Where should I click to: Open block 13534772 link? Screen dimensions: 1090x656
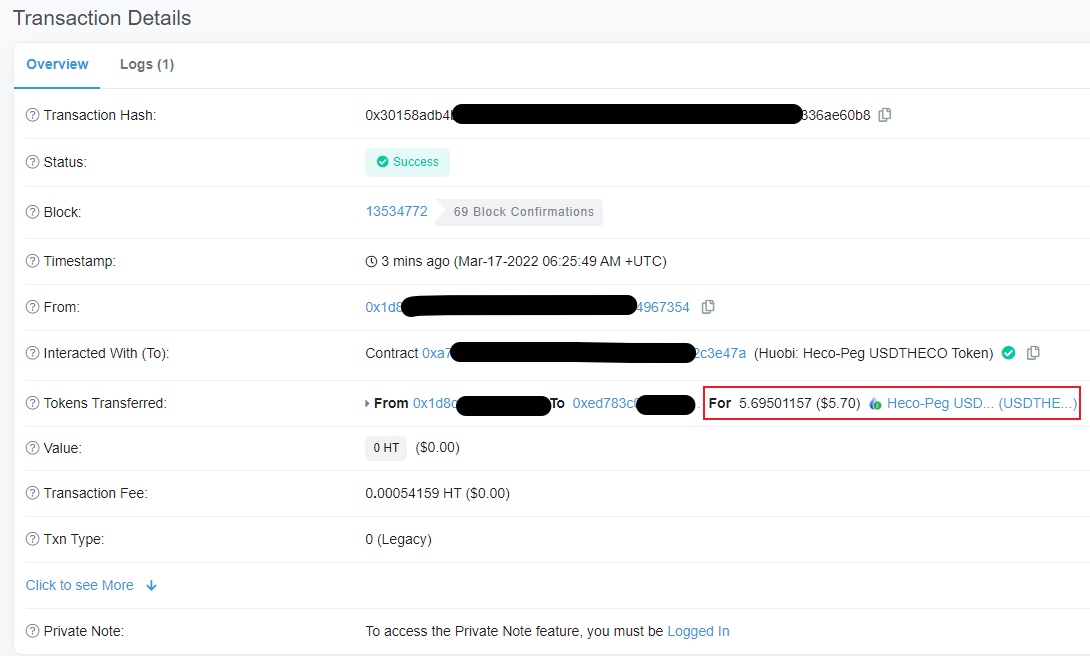(x=396, y=211)
